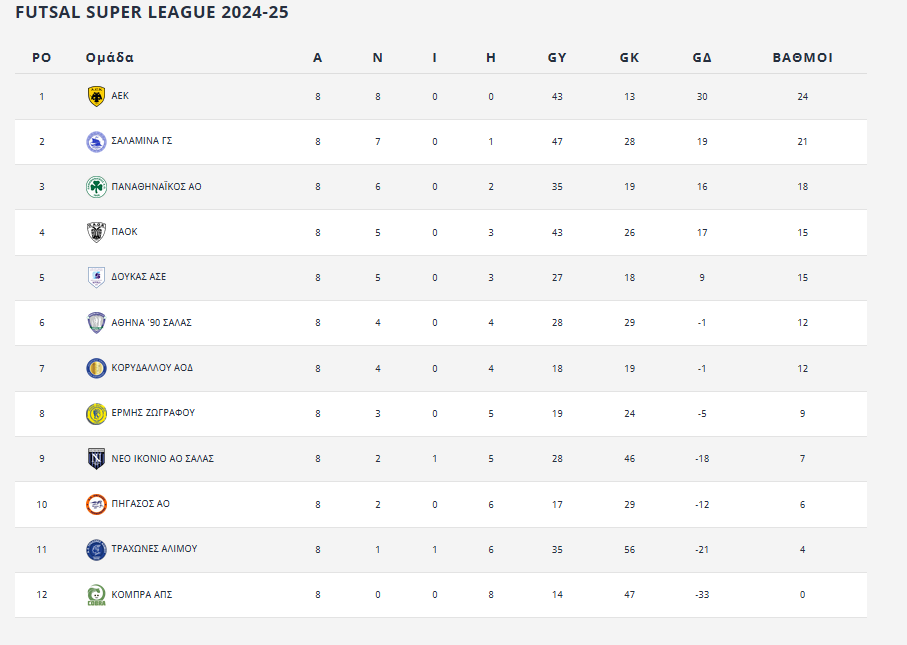This screenshot has height=645, width=907.
Task: Click the Trachones Alimou blue crest
Action: click(96, 549)
